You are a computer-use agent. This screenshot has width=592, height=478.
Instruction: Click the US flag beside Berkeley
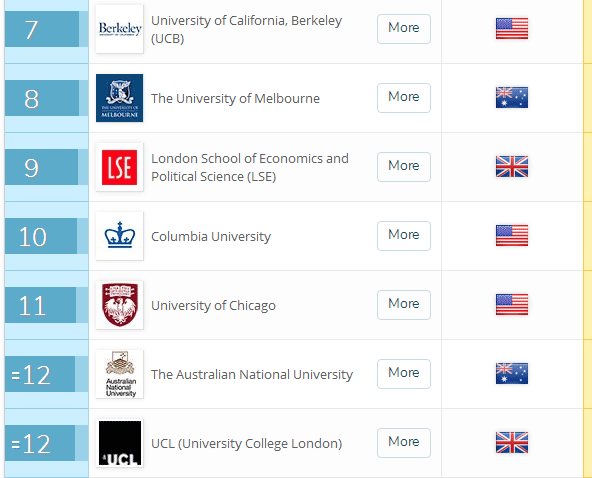(x=512, y=29)
